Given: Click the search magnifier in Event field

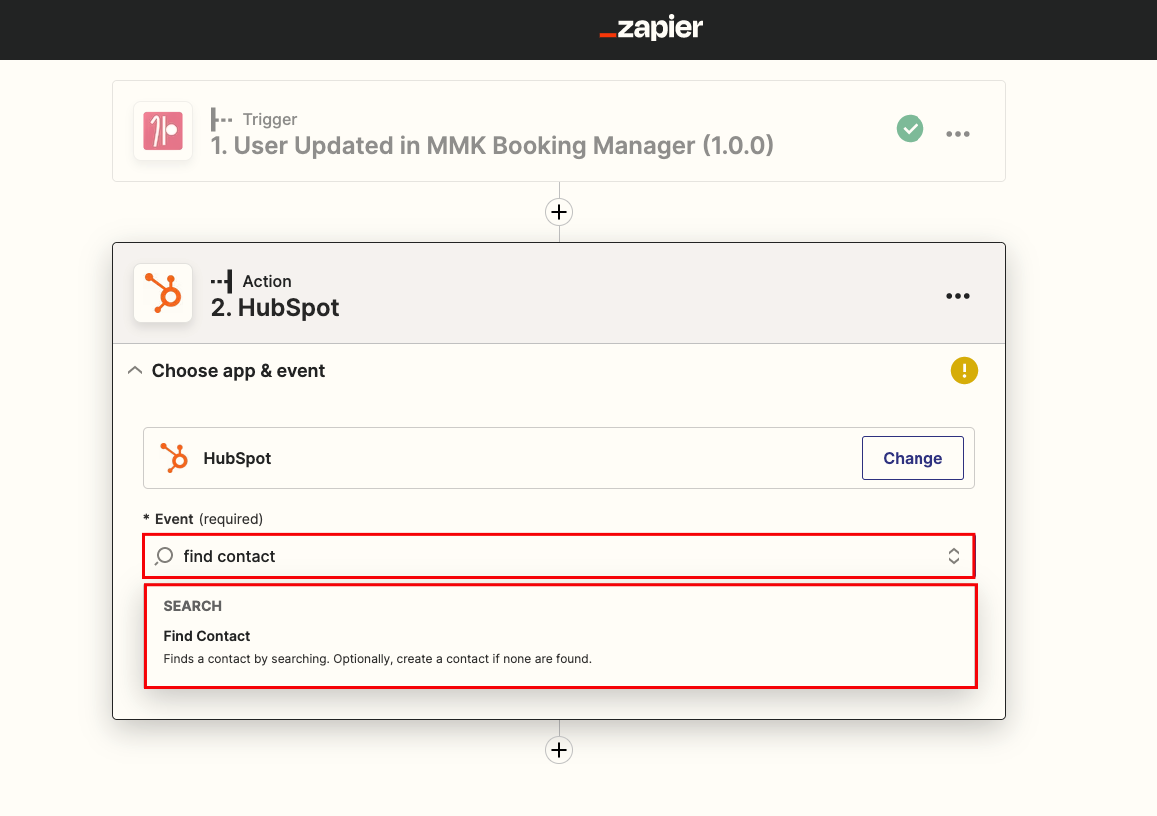Looking at the screenshot, I should pyautogui.click(x=165, y=556).
